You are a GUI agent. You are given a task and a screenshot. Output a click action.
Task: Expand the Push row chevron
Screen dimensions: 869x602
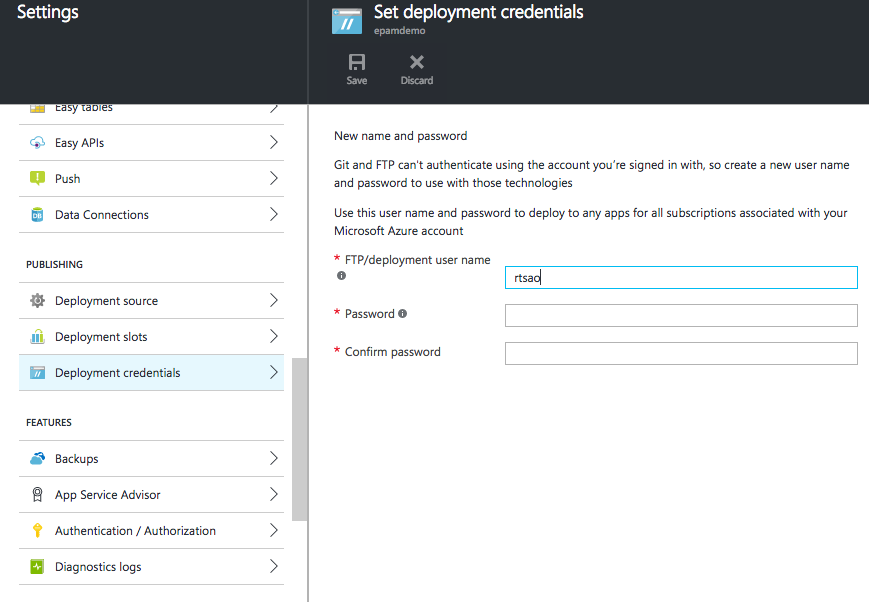click(x=274, y=178)
